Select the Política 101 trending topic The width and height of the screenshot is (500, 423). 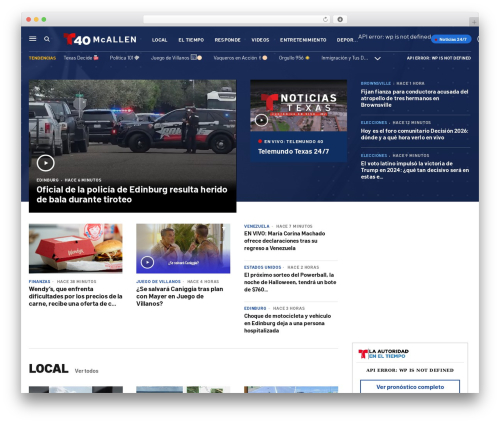[124, 58]
